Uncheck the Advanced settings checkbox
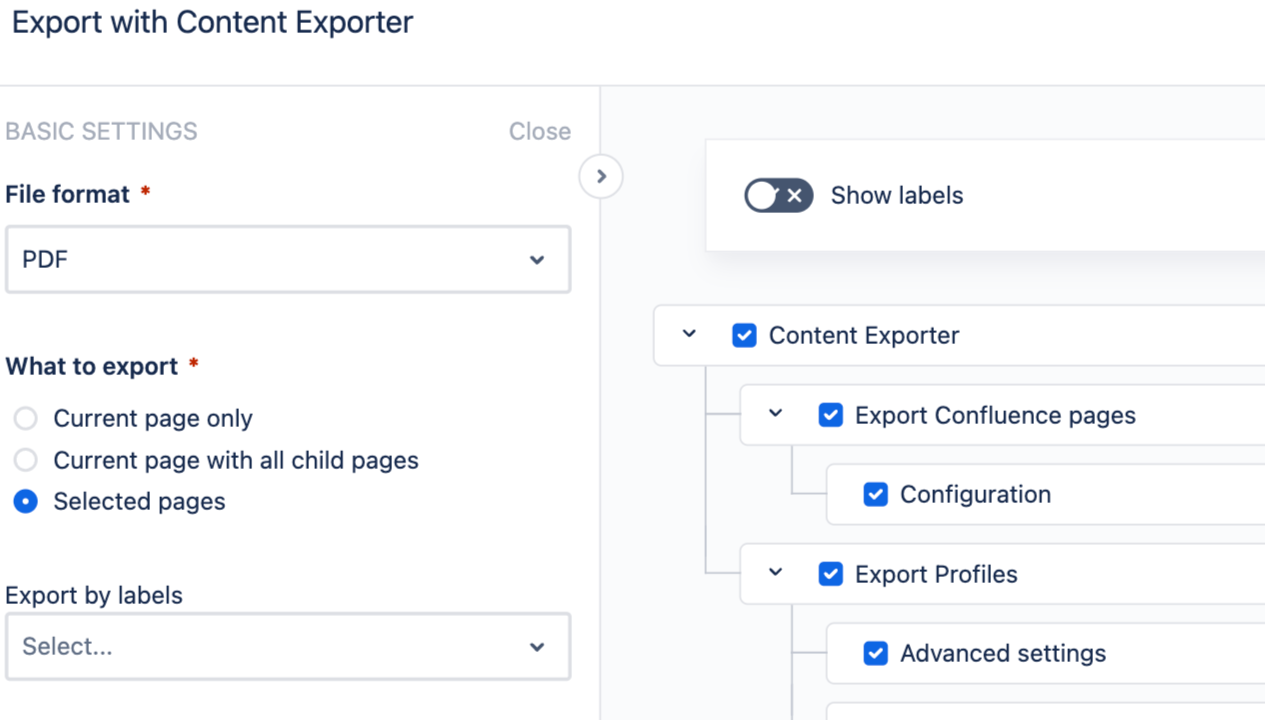 [x=875, y=654]
